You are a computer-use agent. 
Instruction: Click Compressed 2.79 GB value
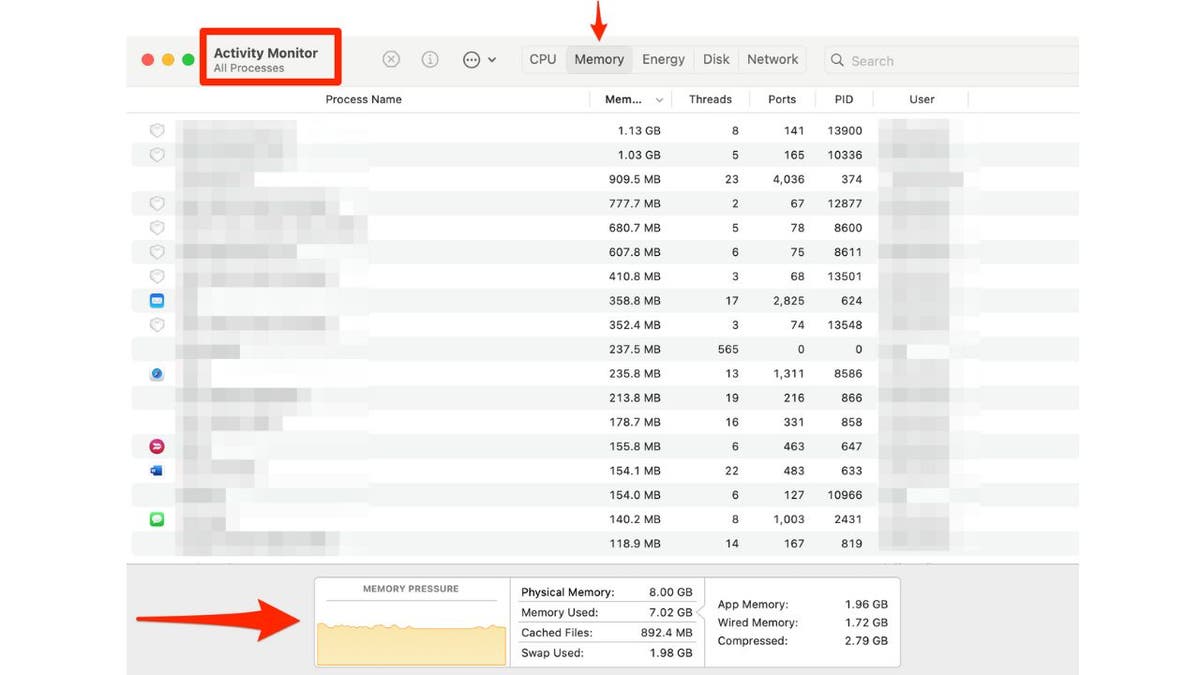coord(865,642)
